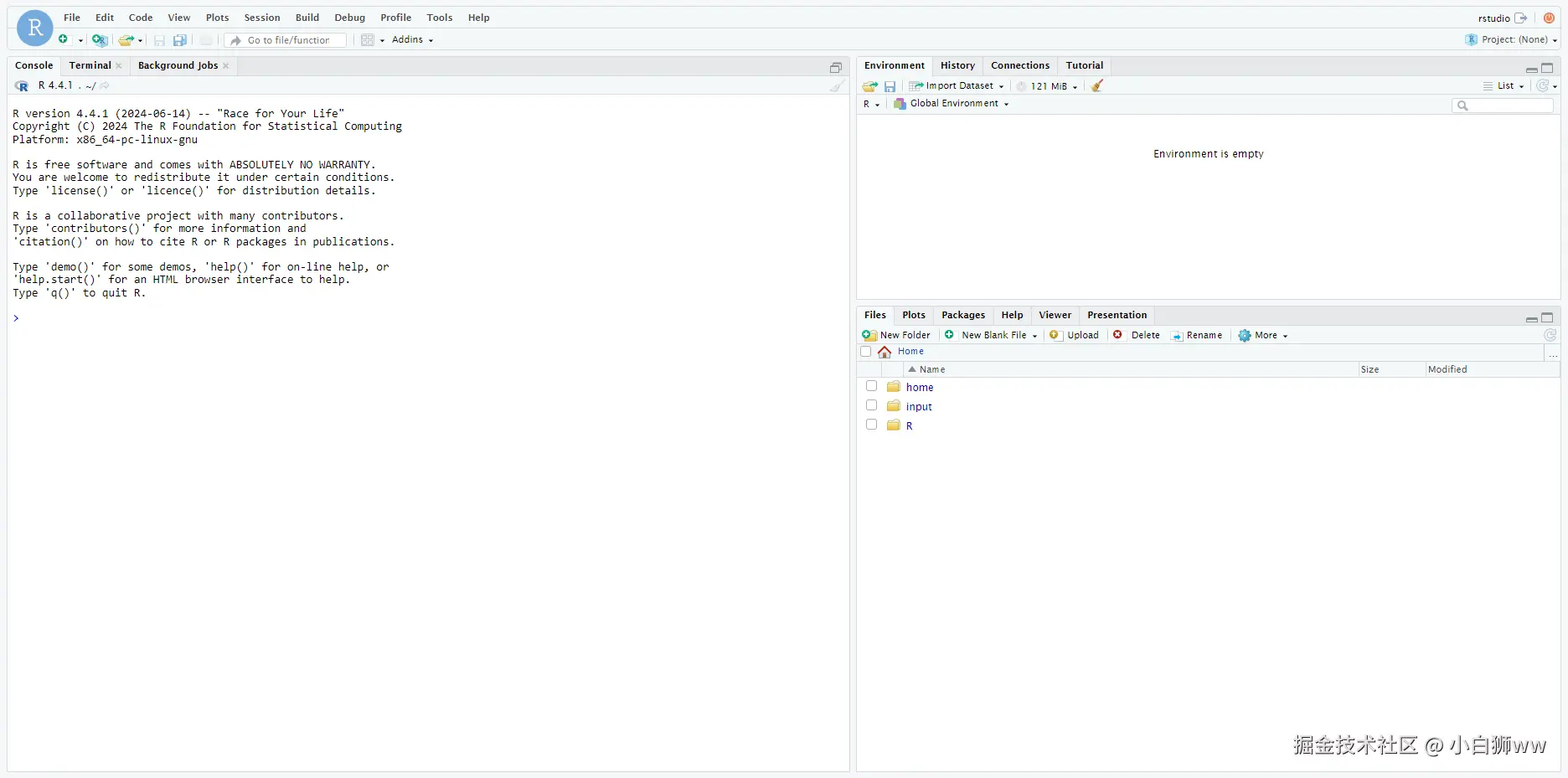Click the load workspace icon
The height and width of the screenshot is (778, 1568).
(870, 86)
